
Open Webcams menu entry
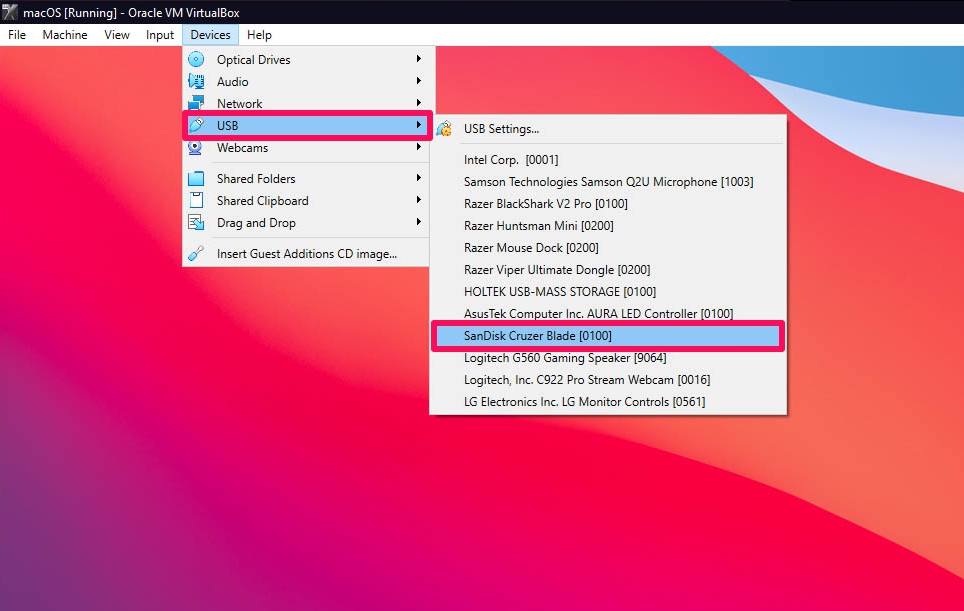point(306,148)
